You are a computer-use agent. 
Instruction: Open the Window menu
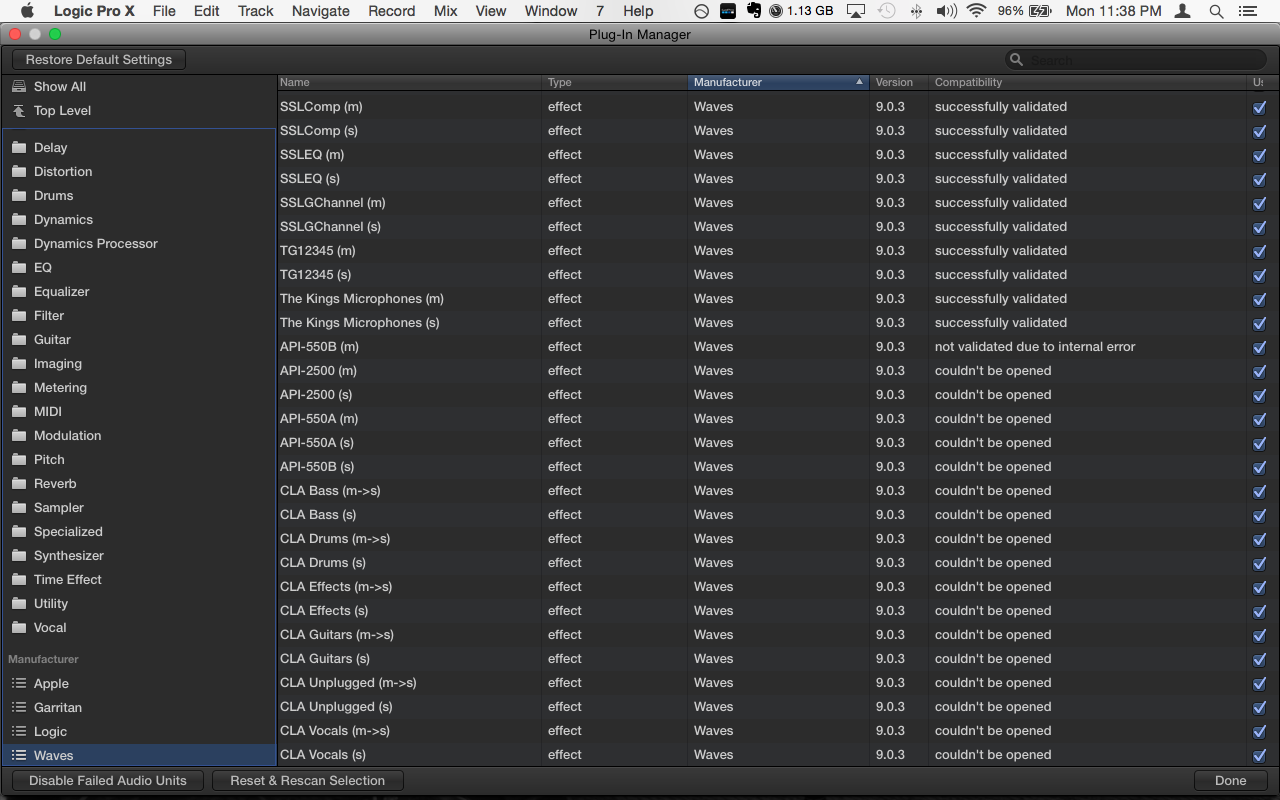551,11
